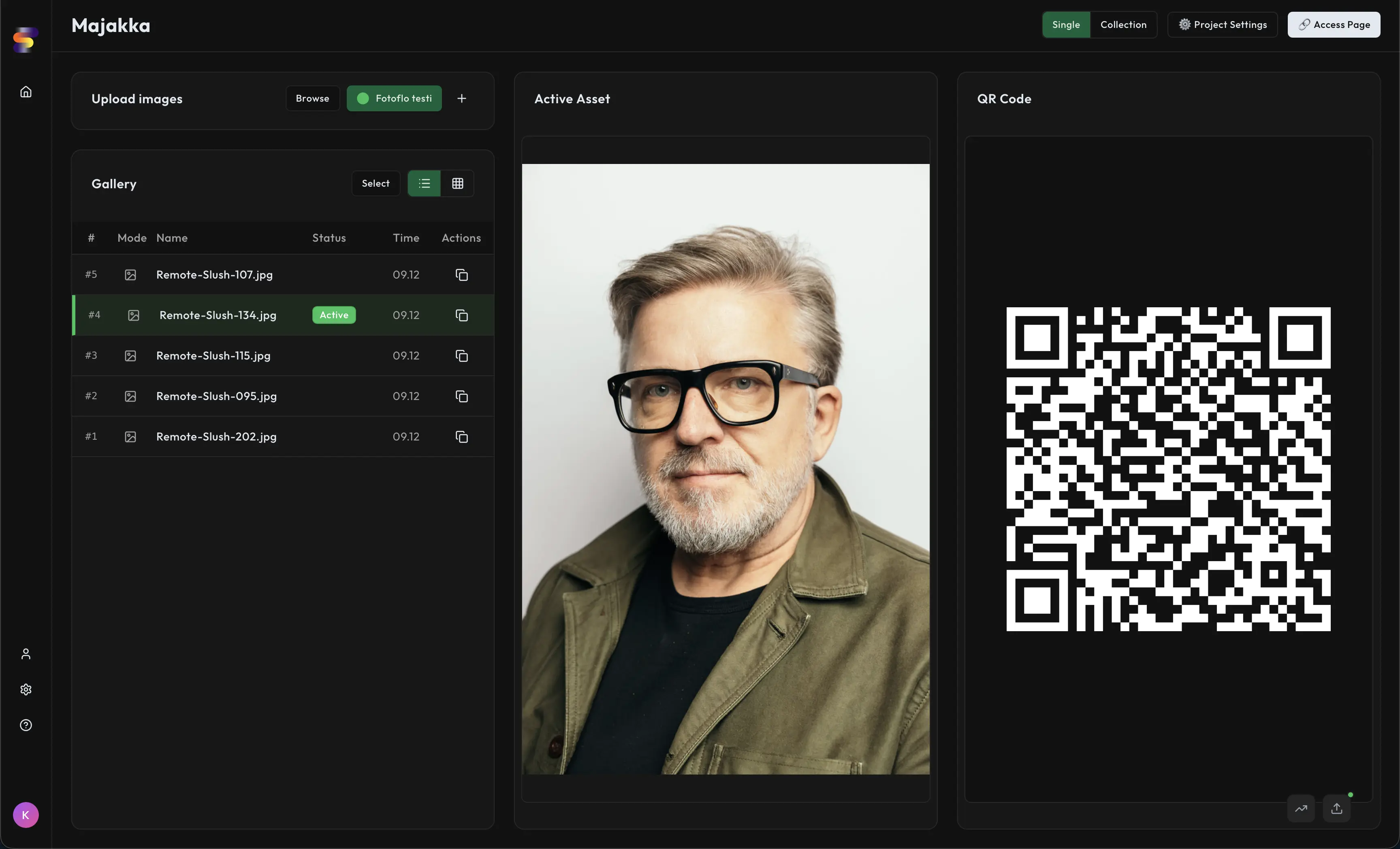Switch to Collection mode

[1123, 24]
